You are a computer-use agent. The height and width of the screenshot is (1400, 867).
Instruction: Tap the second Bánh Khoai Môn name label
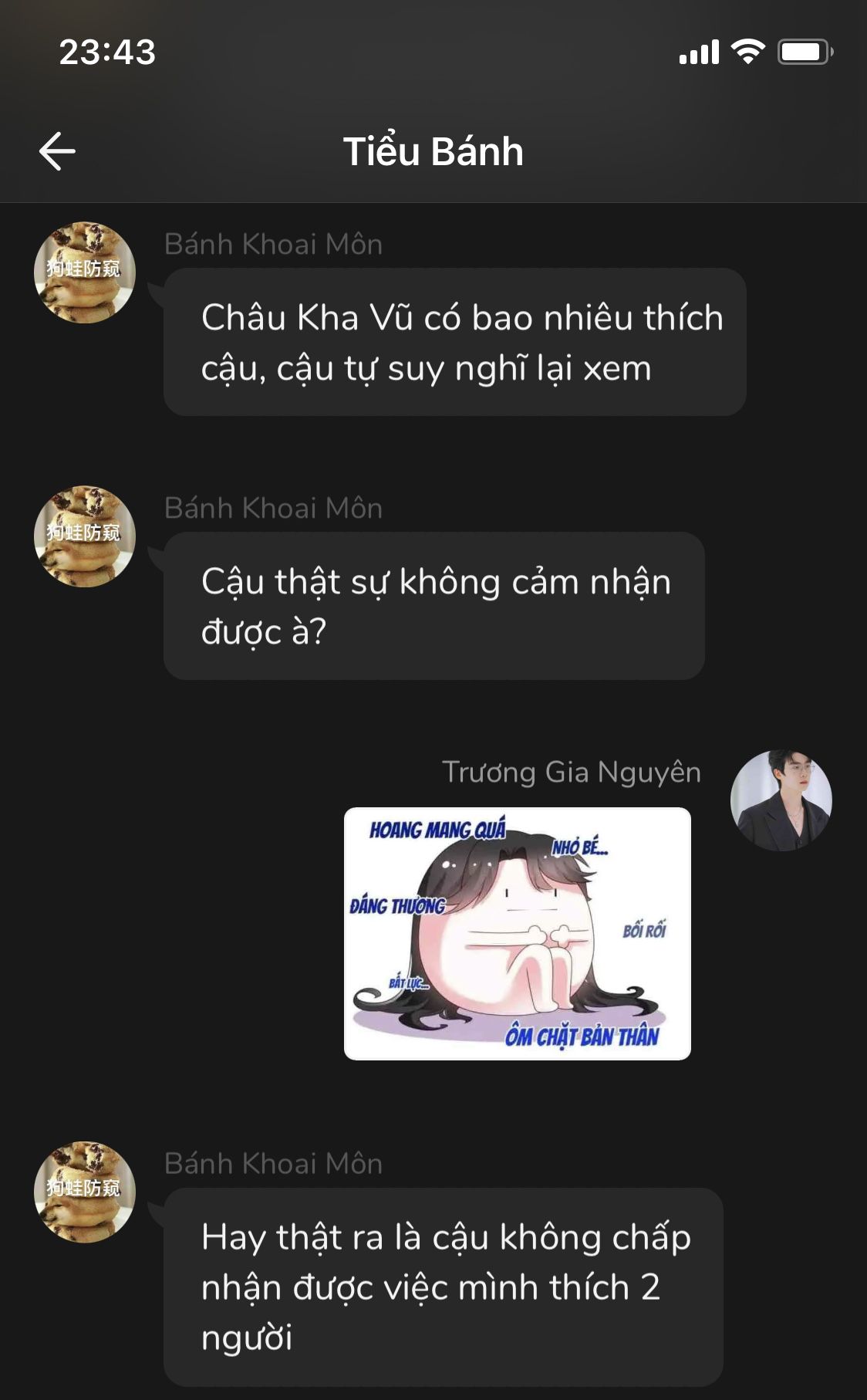tap(274, 508)
